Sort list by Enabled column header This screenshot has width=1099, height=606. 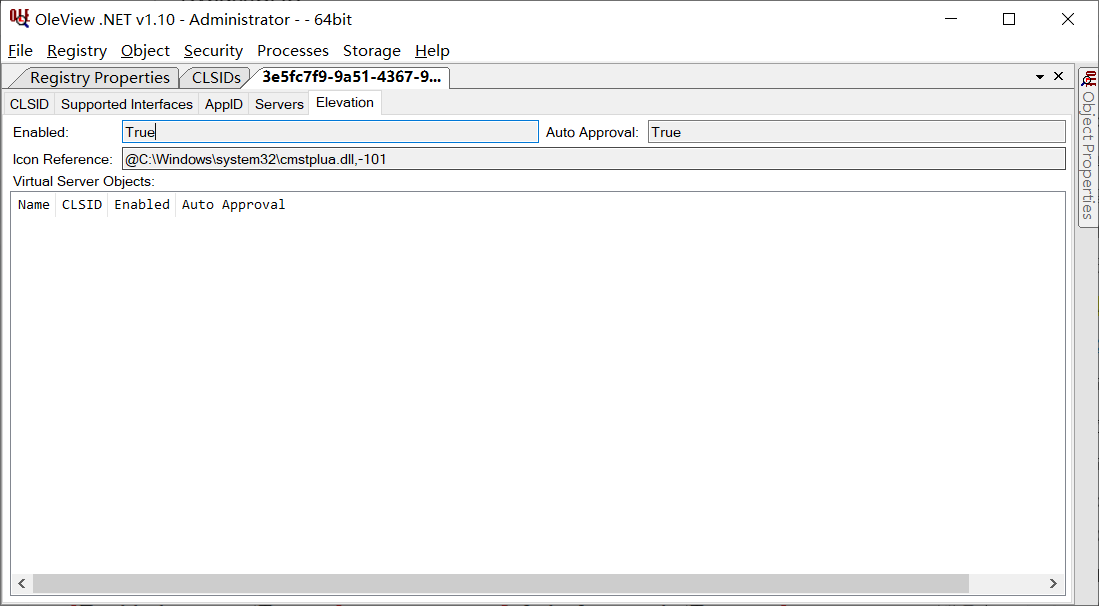point(142,205)
